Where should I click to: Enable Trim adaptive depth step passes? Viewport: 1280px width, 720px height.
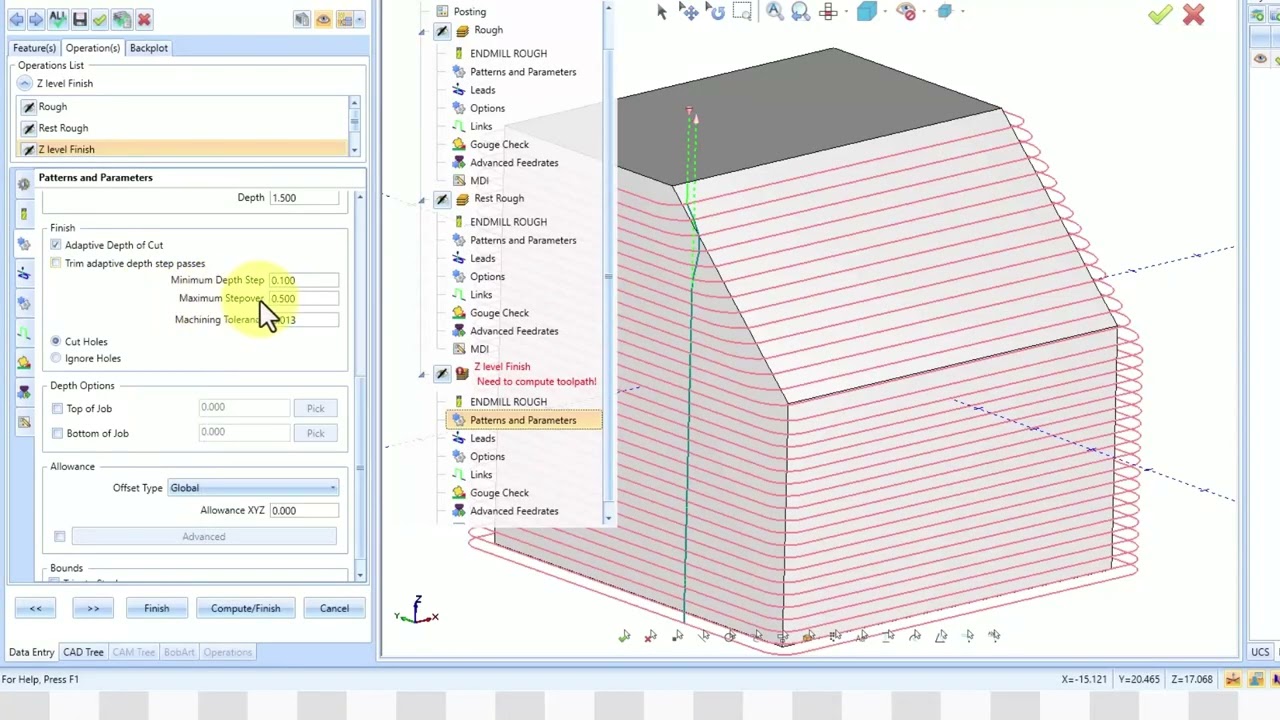point(56,264)
